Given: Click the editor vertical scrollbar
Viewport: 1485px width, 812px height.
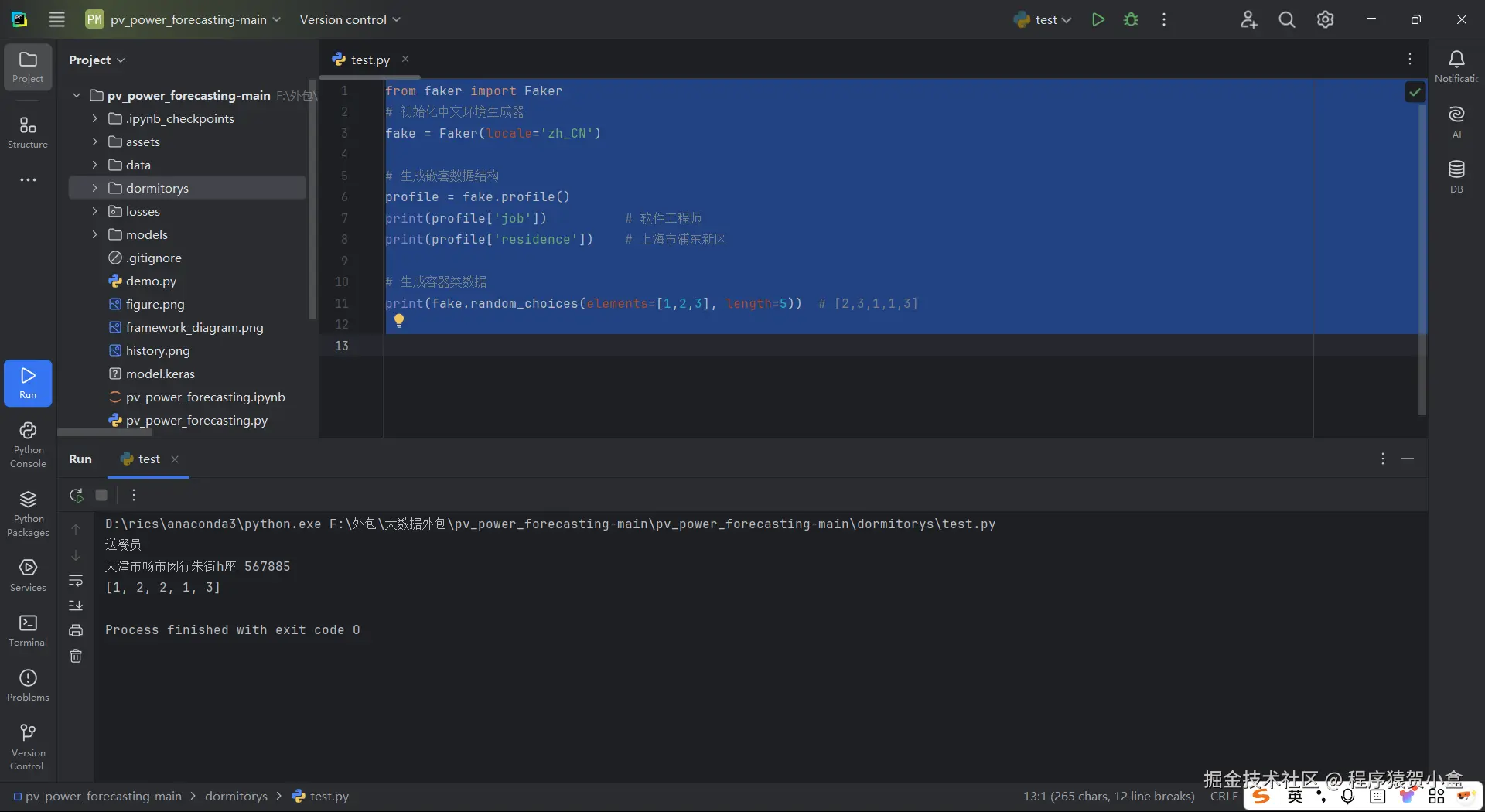Looking at the screenshot, I should [1422, 255].
